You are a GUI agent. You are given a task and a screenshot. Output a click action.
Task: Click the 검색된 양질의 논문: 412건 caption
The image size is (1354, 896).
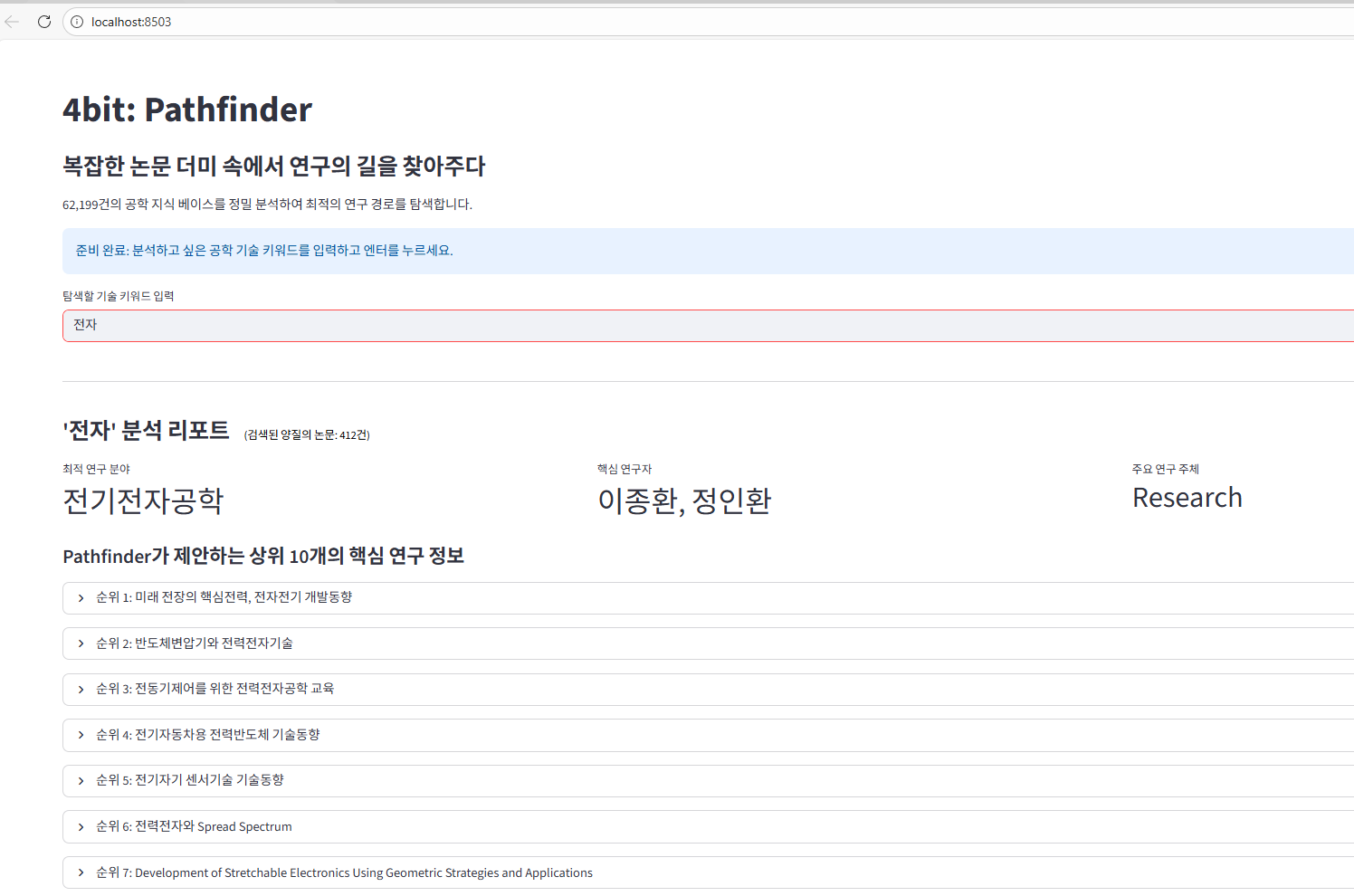[x=307, y=435]
